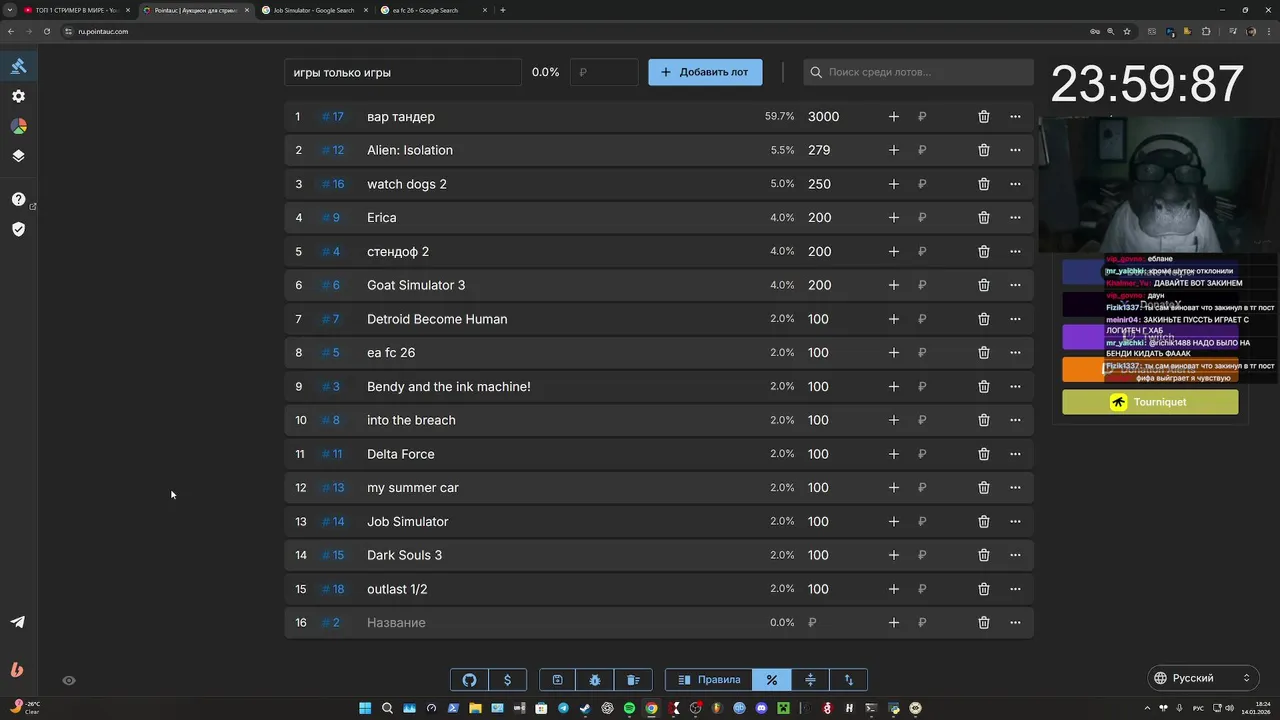Delete Bendy and the ink machine! lot
This screenshot has height=720, width=1280.
[x=984, y=387]
